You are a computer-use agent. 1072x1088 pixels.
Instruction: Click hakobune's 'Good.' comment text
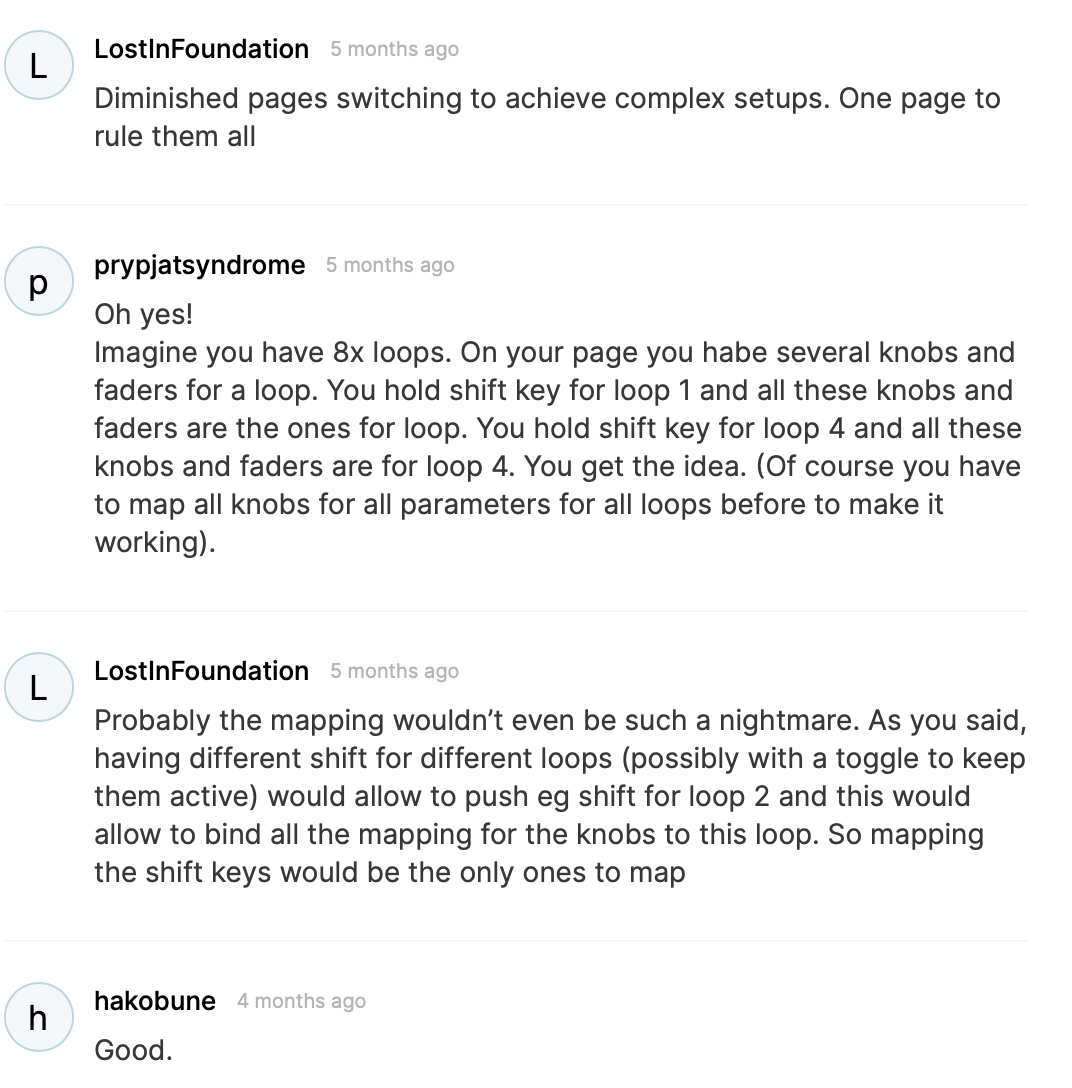pos(133,1051)
